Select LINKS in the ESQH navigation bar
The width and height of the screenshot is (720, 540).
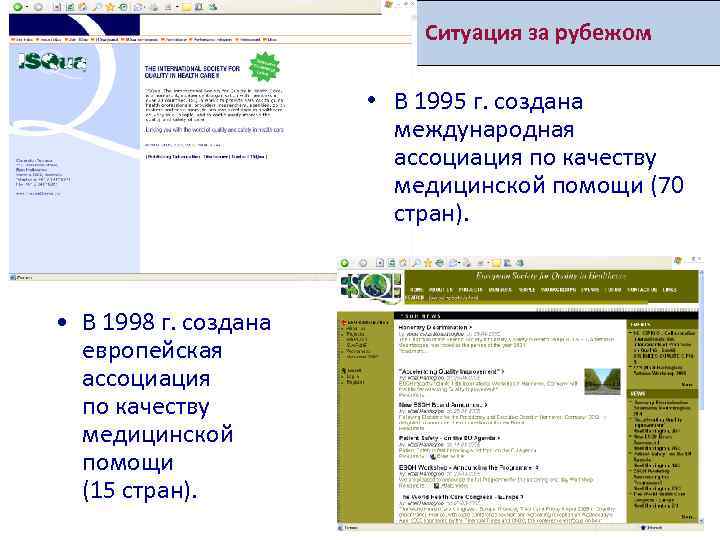pos(669,290)
